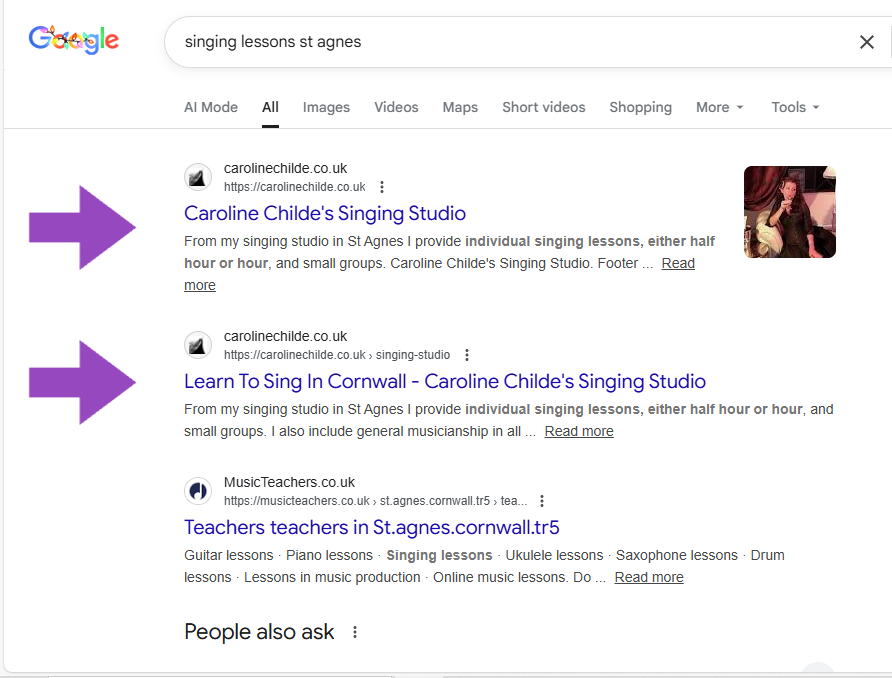Click into the search query input field
The image size is (892, 678).
pyautogui.click(x=500, y=42)
